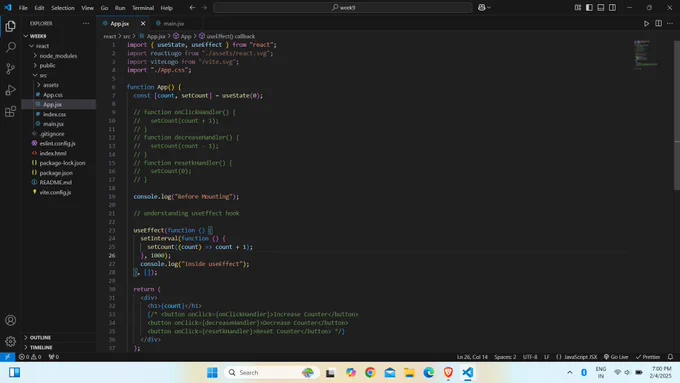Toggle the Primary Side Bar visibility
680x383 pixels.
point(589,7)
